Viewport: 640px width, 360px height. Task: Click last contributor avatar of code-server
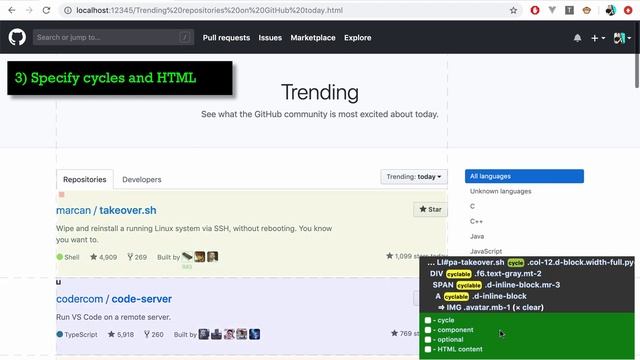254,334
